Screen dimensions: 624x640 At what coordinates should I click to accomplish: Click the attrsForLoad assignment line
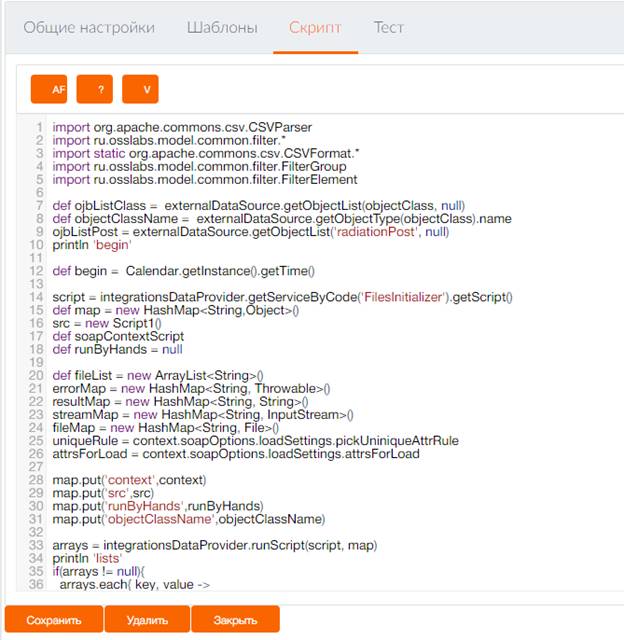236,454
